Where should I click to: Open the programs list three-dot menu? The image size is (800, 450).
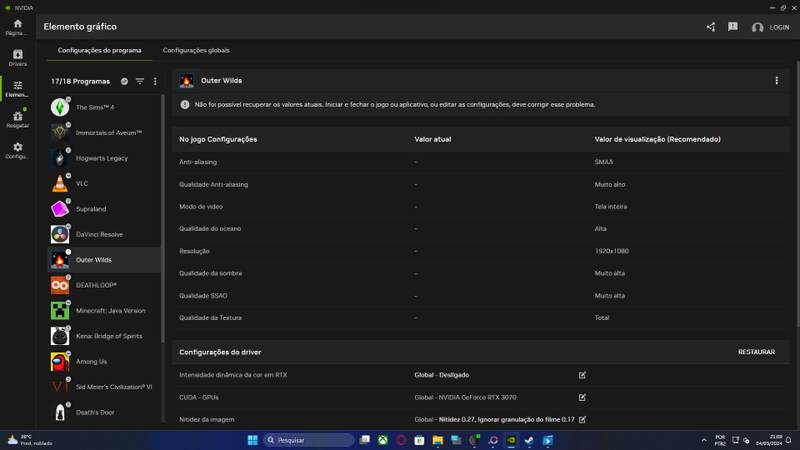(x=155, y=81)
